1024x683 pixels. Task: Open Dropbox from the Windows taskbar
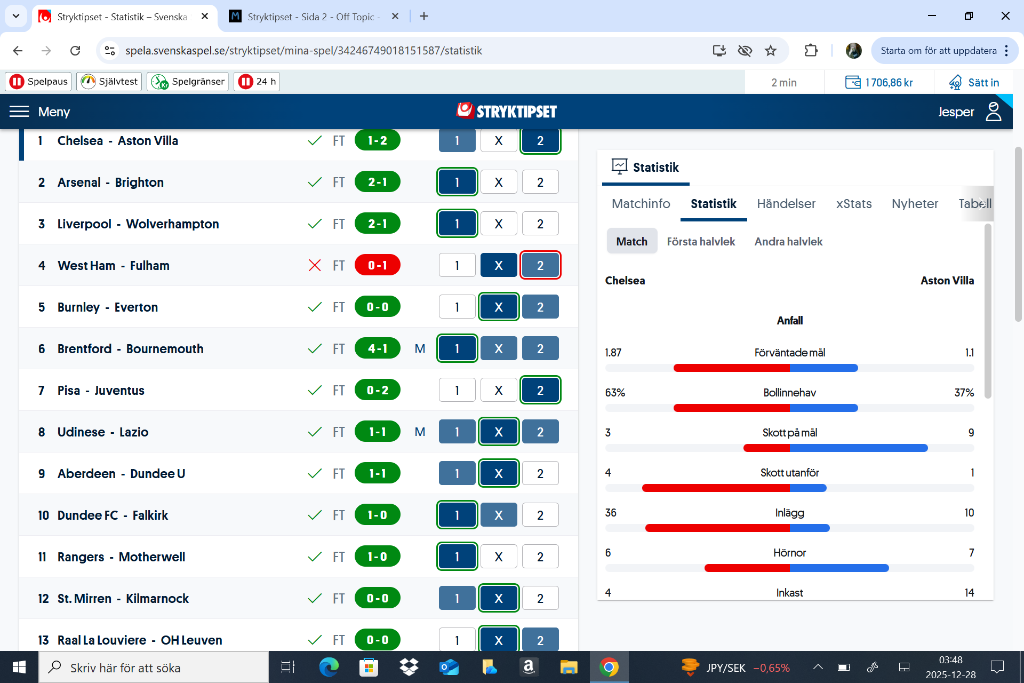[408, 667]
